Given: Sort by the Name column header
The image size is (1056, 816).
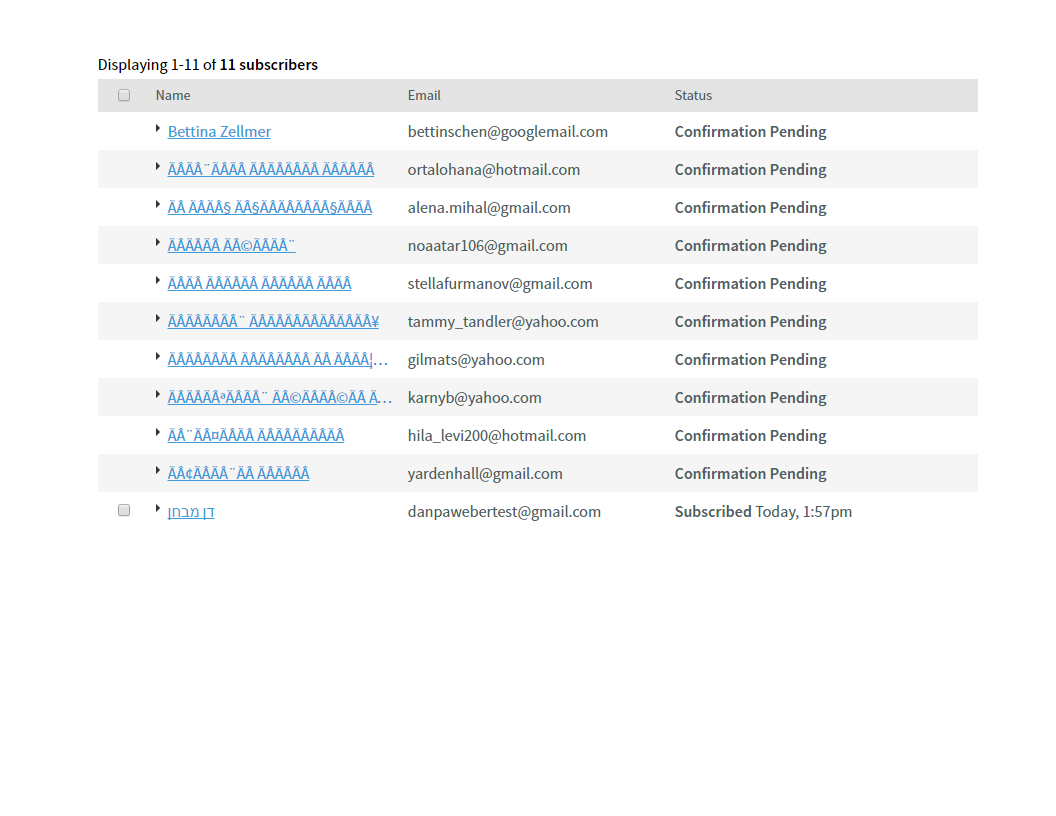Looking at the screenshot, I should pyautogui.click(x=173, y=95).
